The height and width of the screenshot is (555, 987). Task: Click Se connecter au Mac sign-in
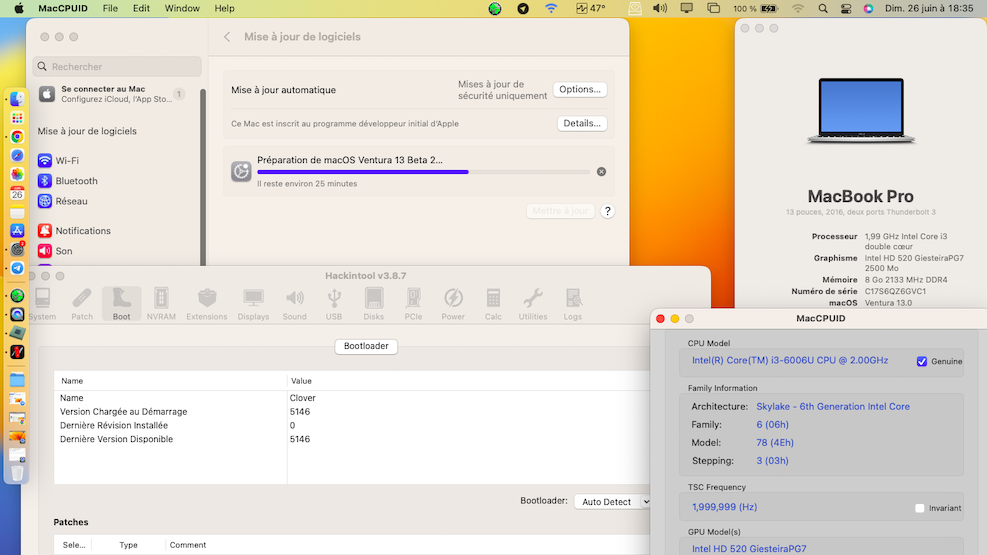pos(113,94)
